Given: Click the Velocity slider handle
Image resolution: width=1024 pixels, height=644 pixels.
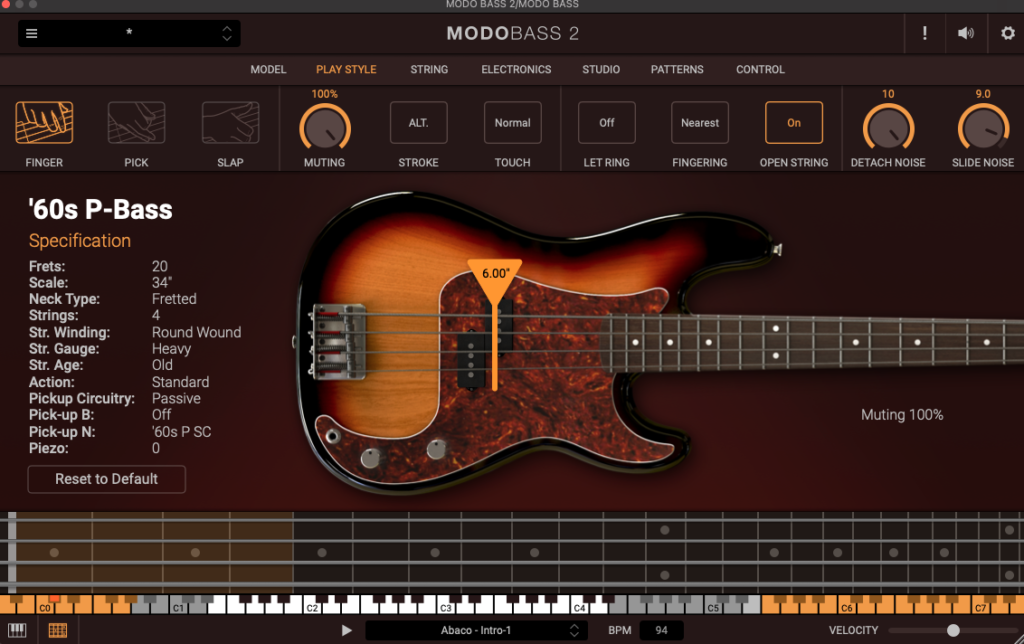Looking at the screenshot, I should click(x=953, y=630).
